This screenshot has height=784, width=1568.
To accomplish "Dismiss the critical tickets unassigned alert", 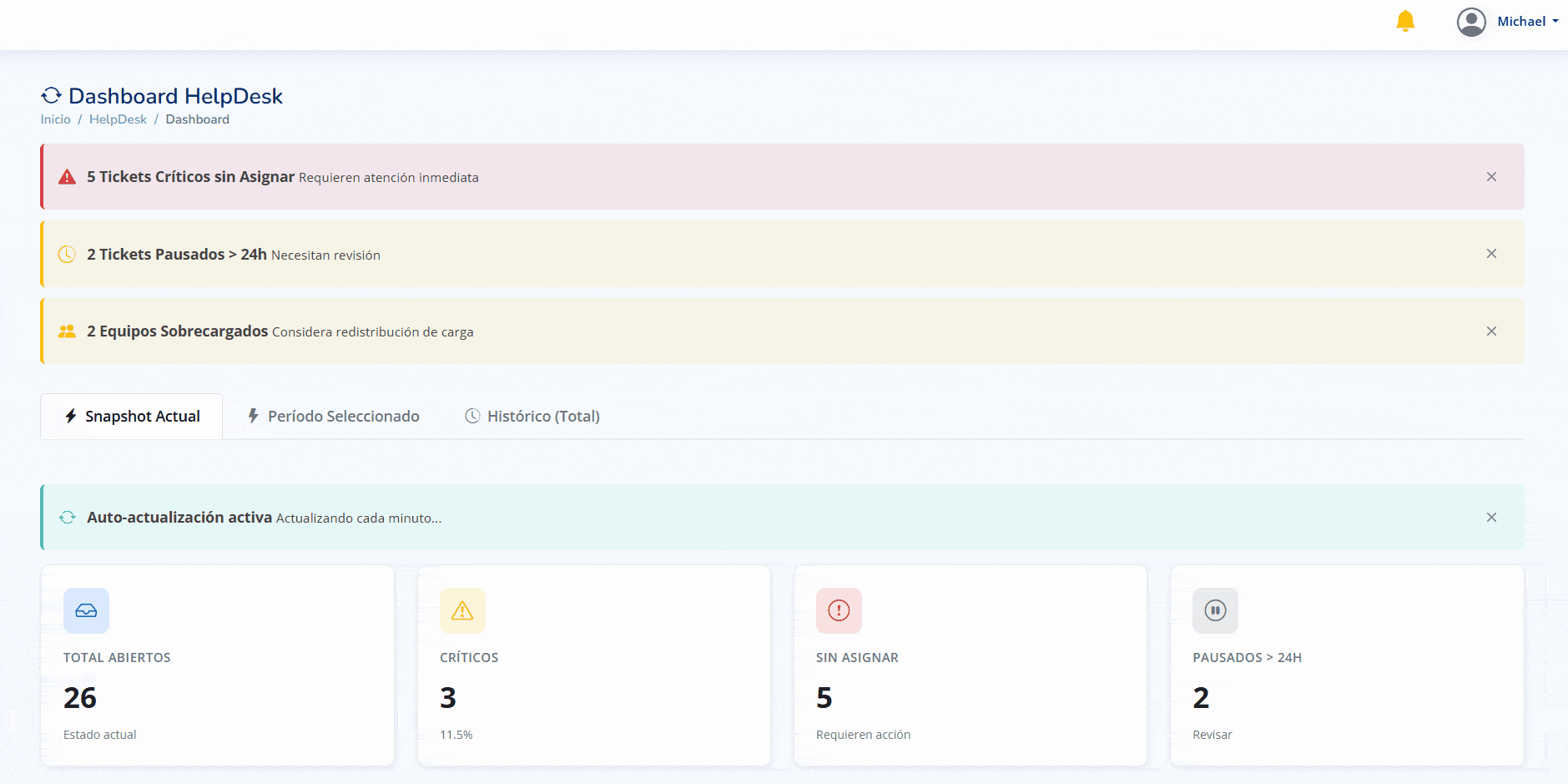I will (1491, 177).
